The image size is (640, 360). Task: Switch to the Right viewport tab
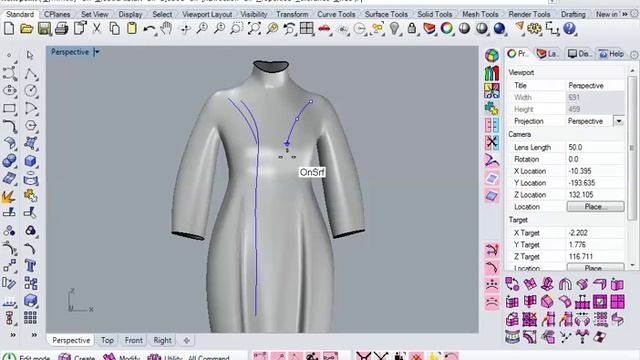click(x=162, y=340)
